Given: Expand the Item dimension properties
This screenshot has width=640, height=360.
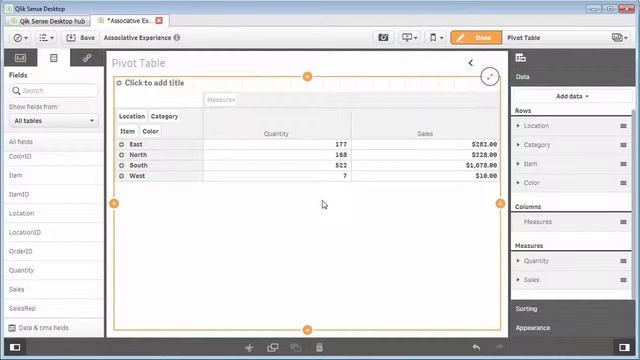Looking at the screenshot, I should tap(518, 164).
